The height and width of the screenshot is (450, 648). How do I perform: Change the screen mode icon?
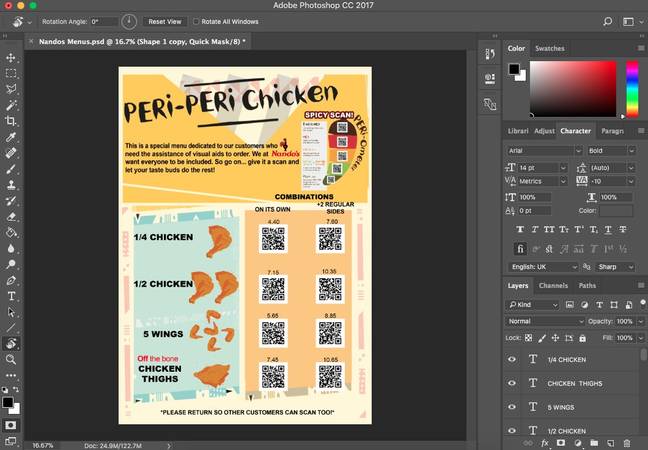pos(11,441)
